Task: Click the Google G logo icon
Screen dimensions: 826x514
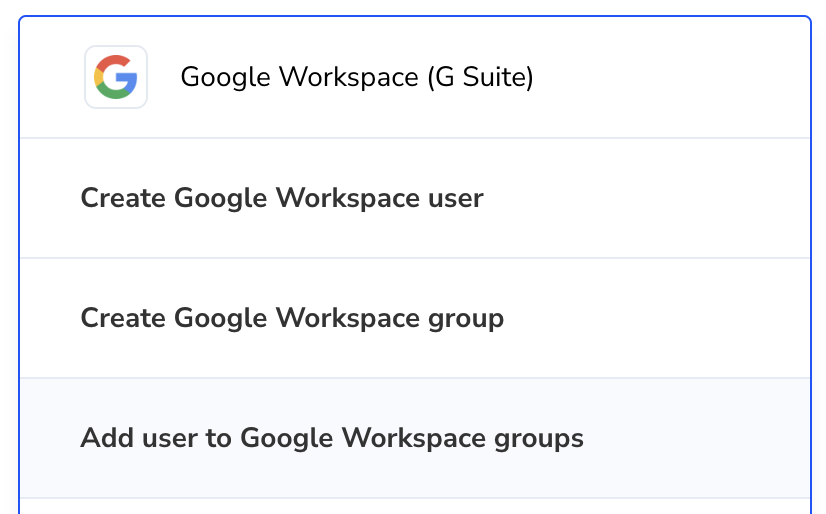Action: point(116,77)
